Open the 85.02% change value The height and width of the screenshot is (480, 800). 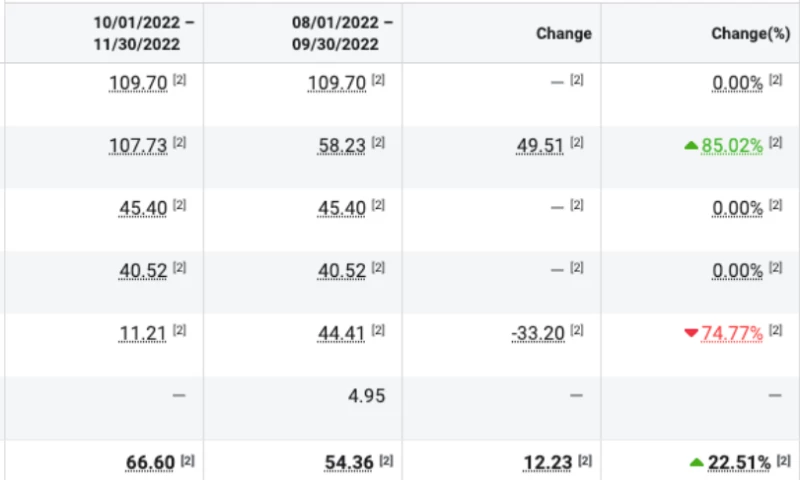click(732, 146)
